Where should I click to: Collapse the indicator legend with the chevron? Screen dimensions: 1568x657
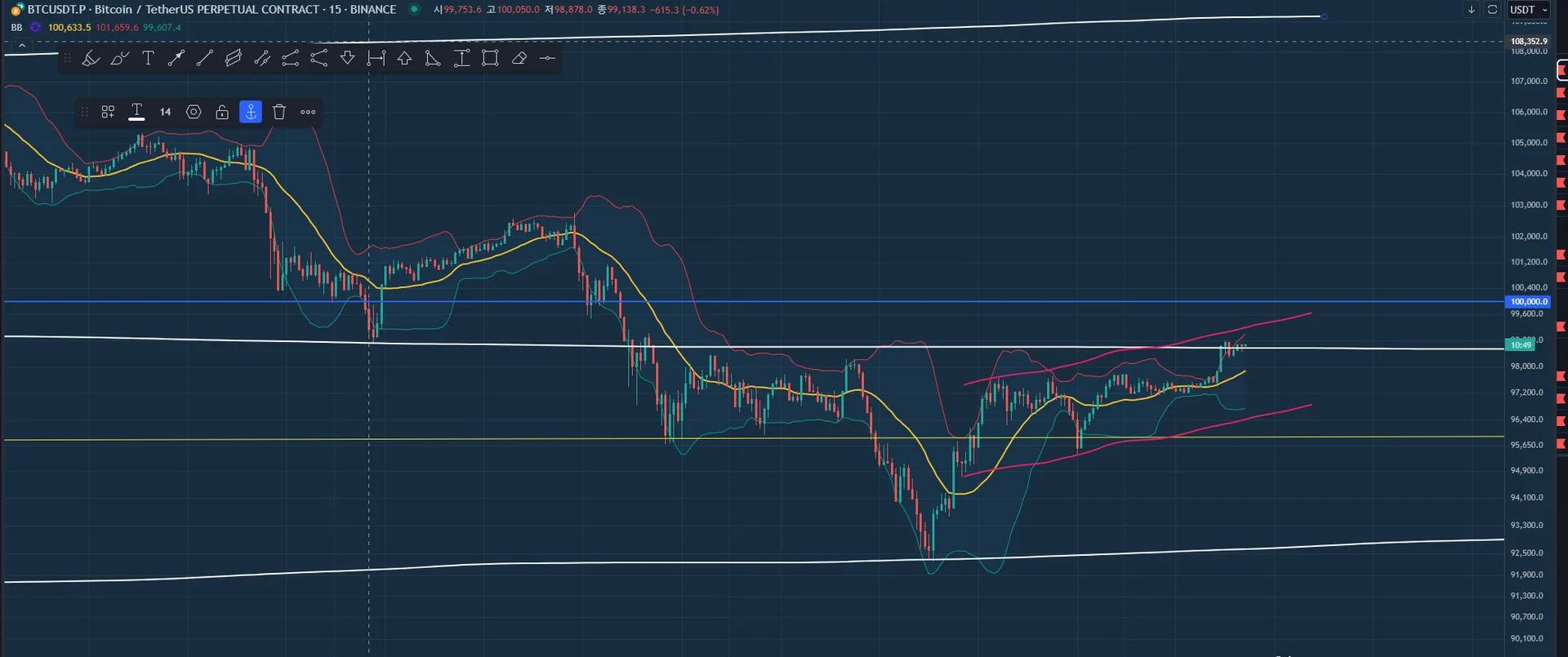coord(22,46)
